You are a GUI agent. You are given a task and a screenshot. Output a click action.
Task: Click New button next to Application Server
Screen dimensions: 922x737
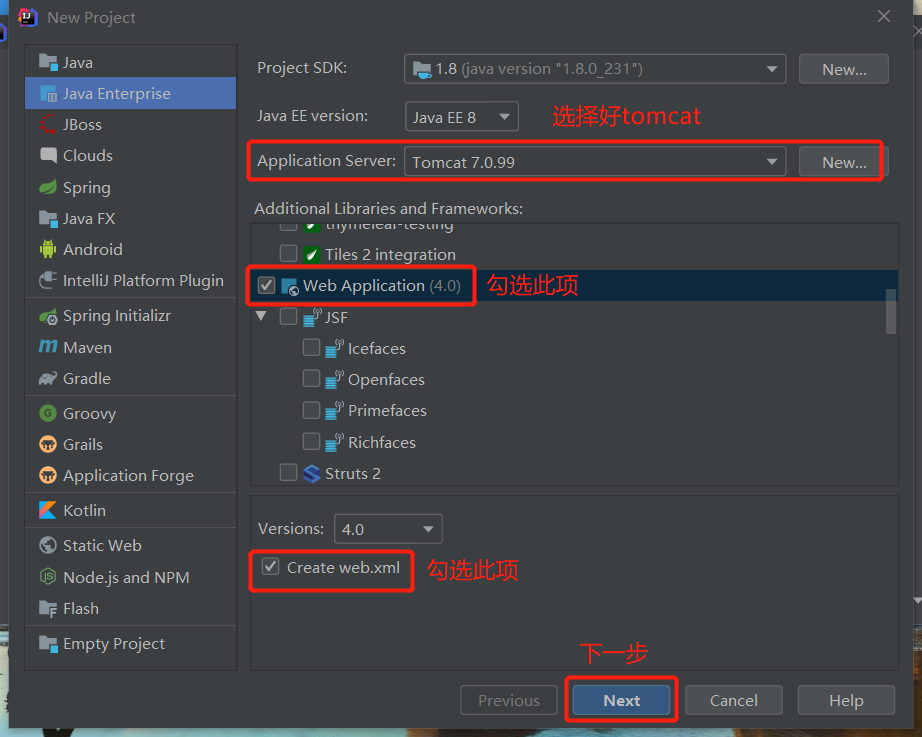844,162
